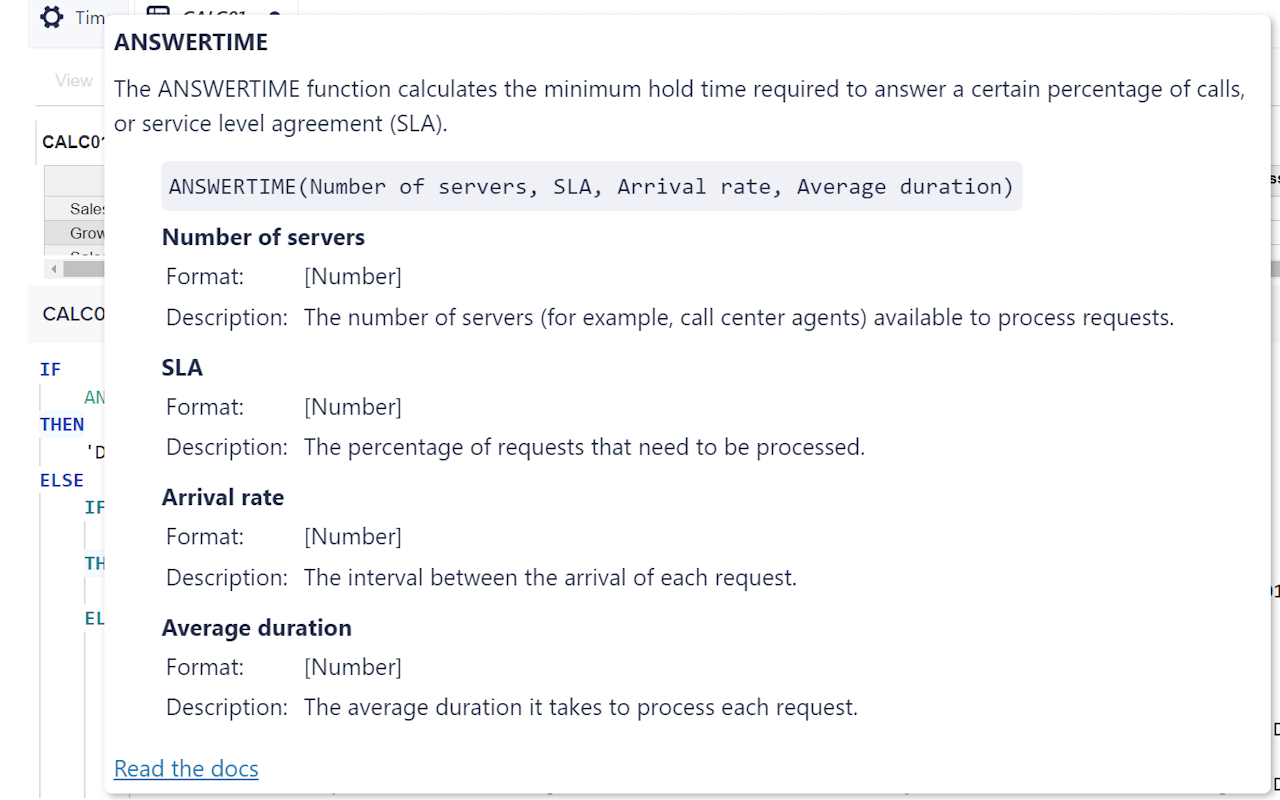Click the ELSE keyword in the formula
This screenshot has height=800, width=1280.
(61, 480)
